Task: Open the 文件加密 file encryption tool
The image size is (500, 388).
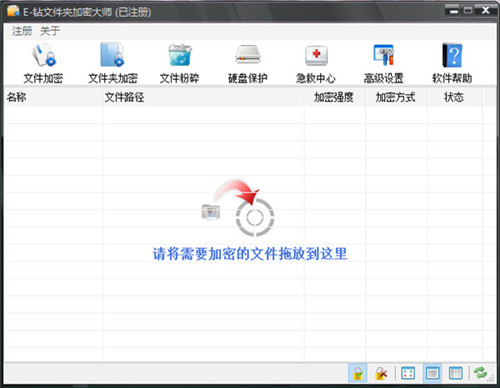Action: click(x=43, y=64)
